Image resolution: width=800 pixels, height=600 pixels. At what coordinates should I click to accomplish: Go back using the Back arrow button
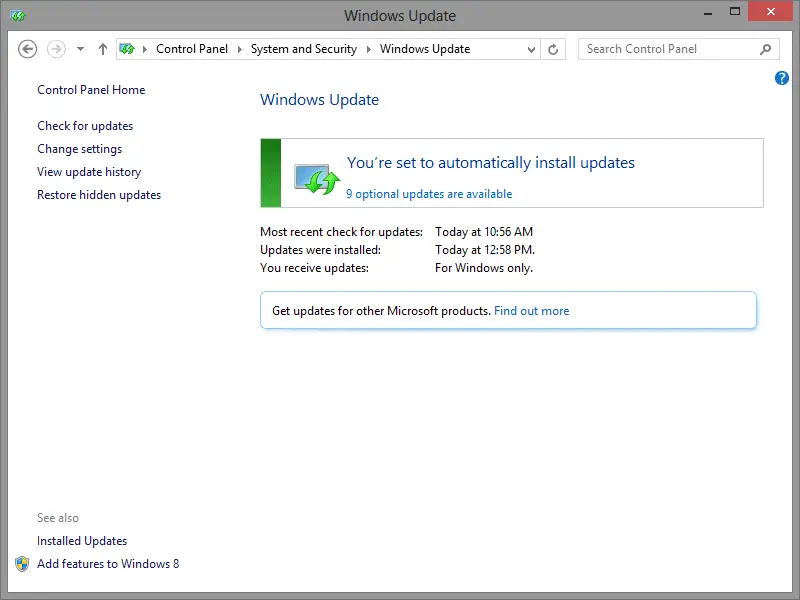[x=28, y=49]
